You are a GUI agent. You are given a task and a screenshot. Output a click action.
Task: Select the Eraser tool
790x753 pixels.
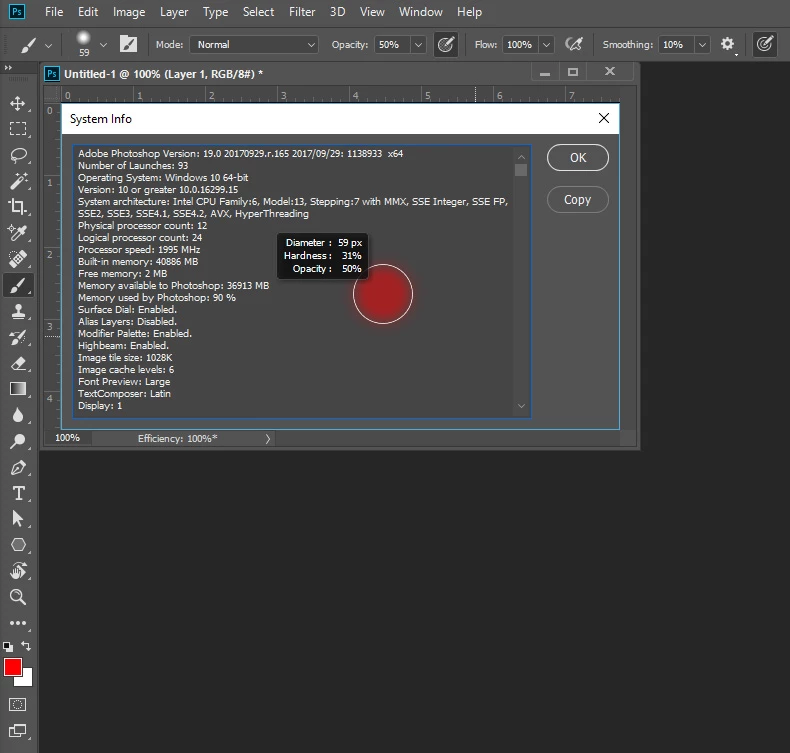[18, 363]
